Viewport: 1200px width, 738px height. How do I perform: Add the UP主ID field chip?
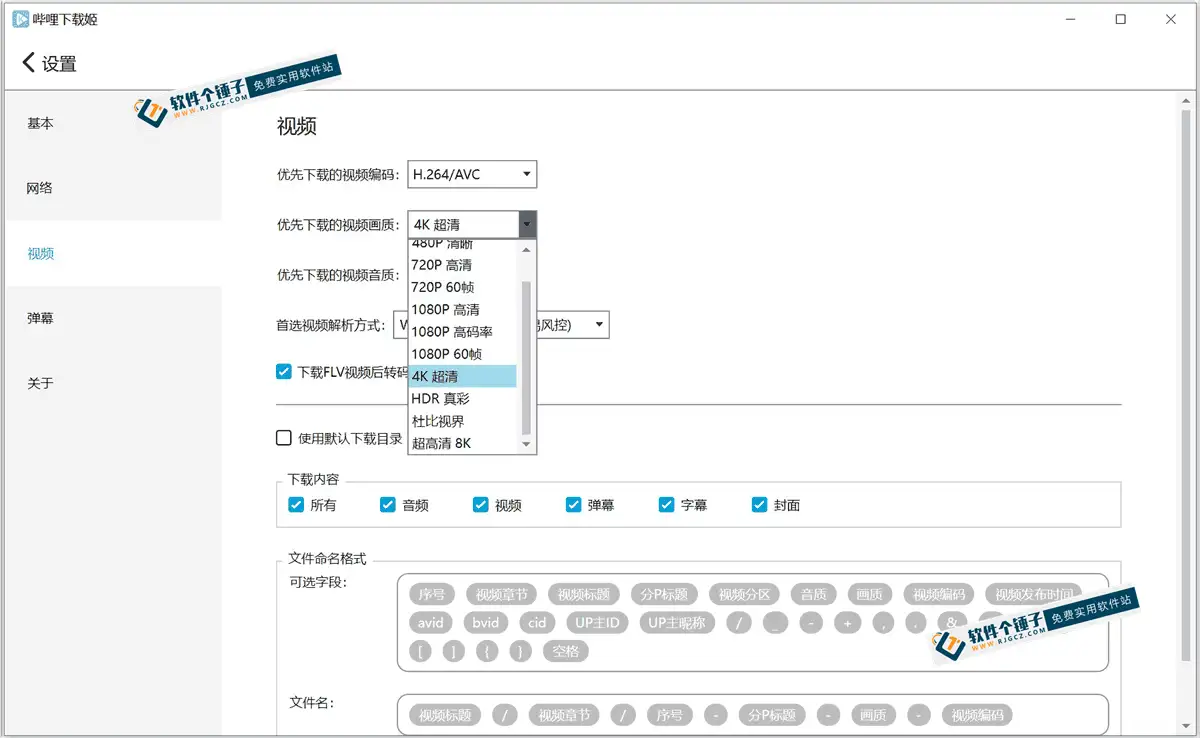click(598, 622)
